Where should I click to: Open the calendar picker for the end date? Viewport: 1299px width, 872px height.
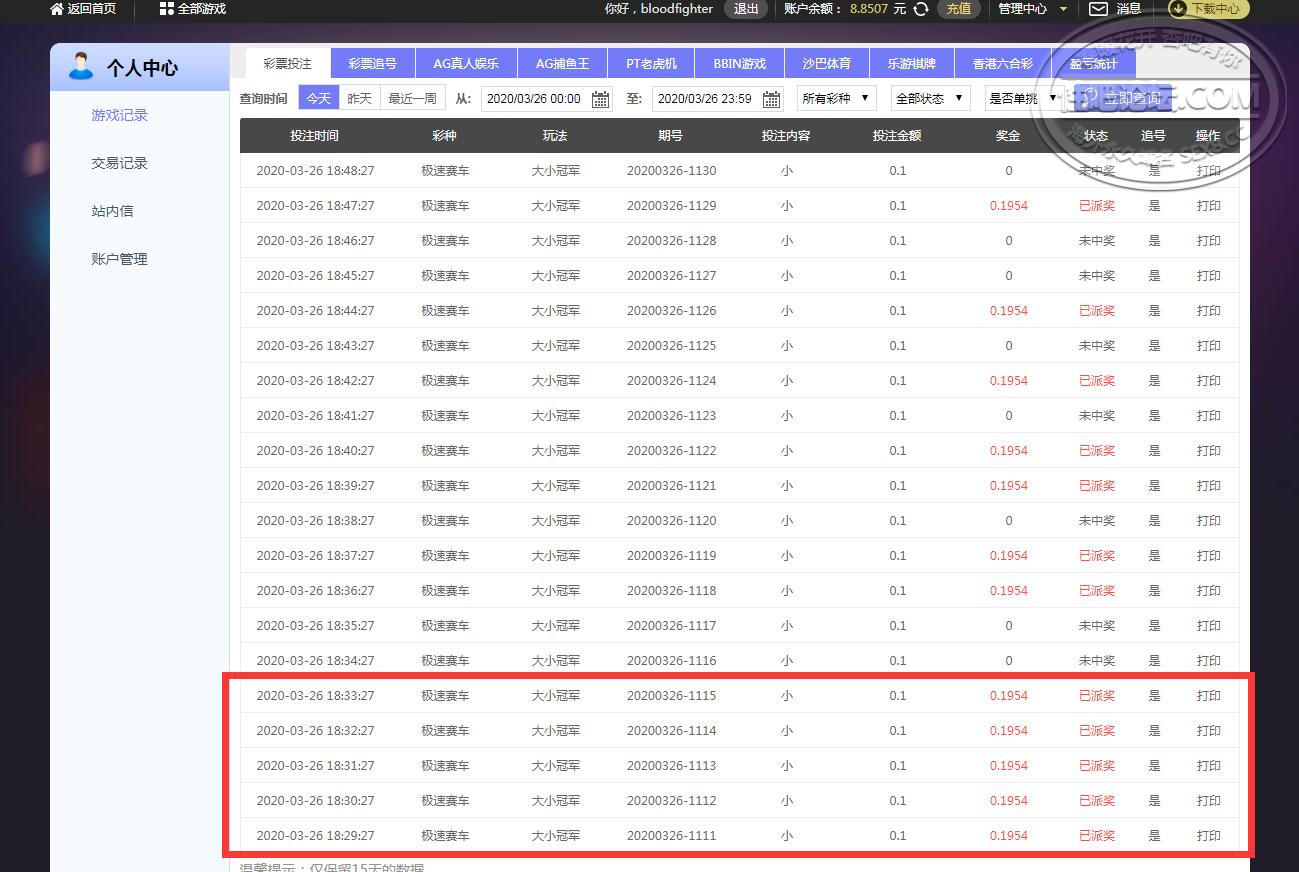pyautogui.click(x=771, y=99)
